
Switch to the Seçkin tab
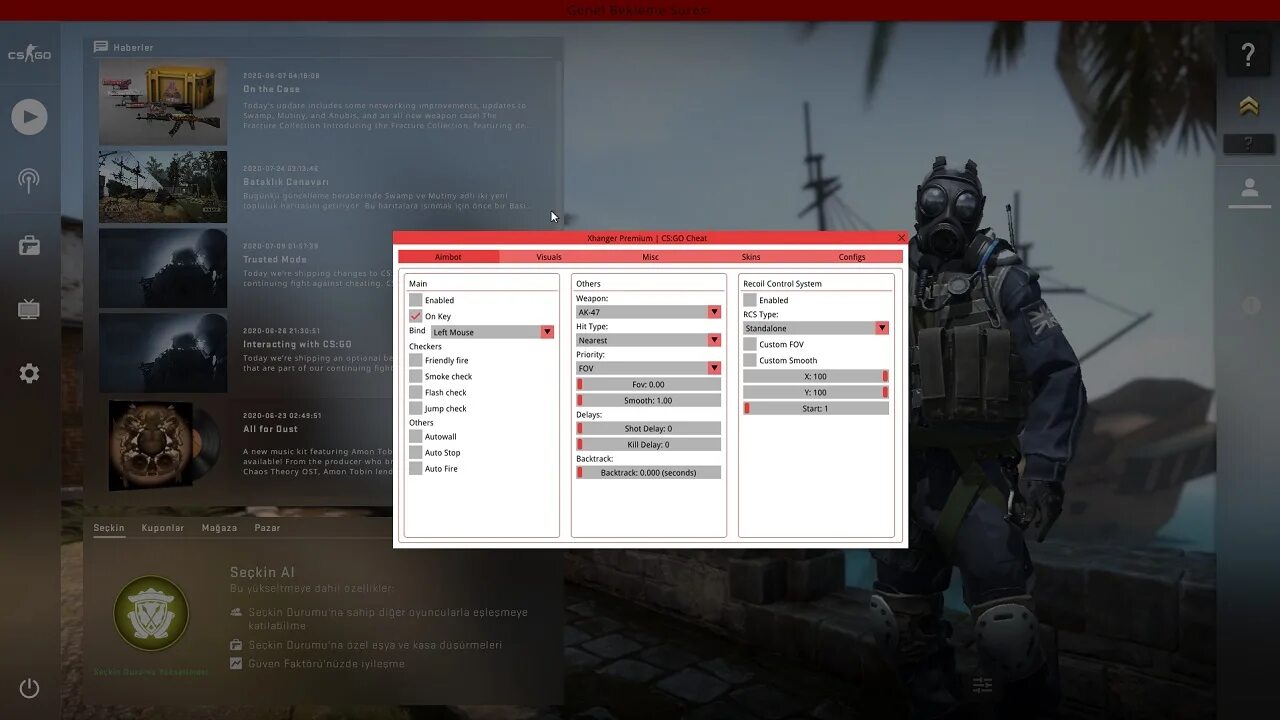coord(109,528)
